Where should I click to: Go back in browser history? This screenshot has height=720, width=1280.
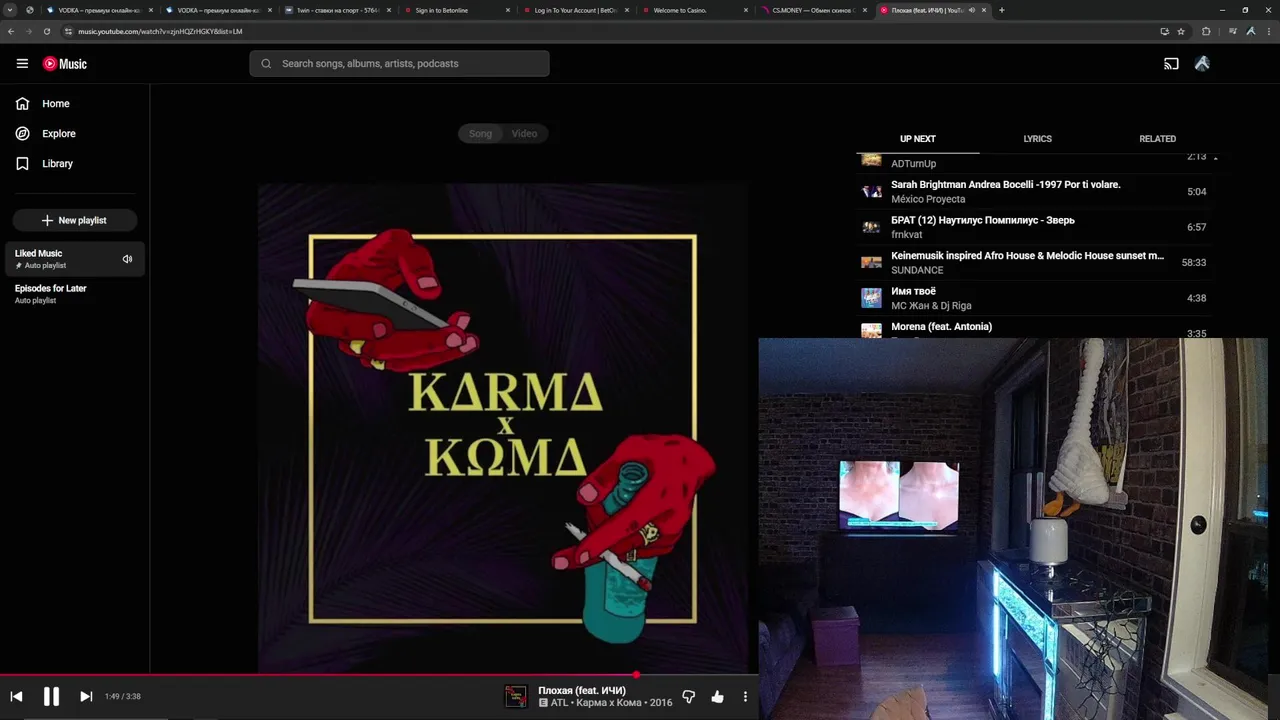coord(11,31)
